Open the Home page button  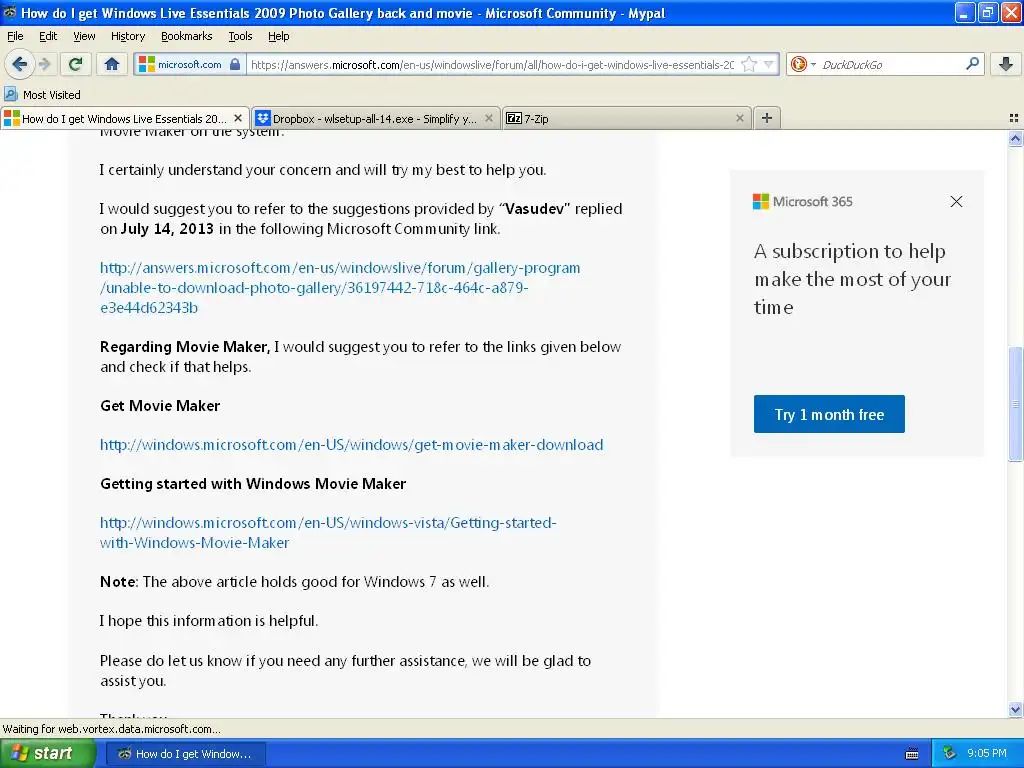click(112, 64)
